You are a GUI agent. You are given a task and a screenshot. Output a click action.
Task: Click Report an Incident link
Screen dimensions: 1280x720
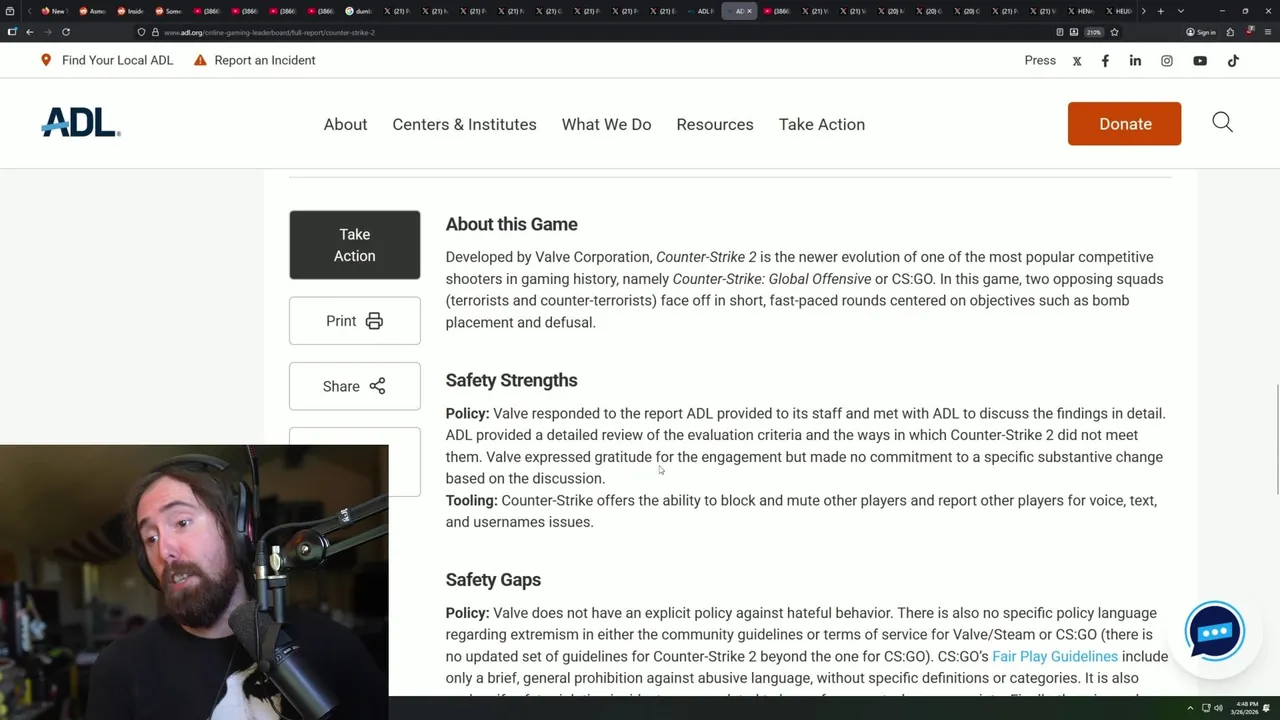click(254, 60)
